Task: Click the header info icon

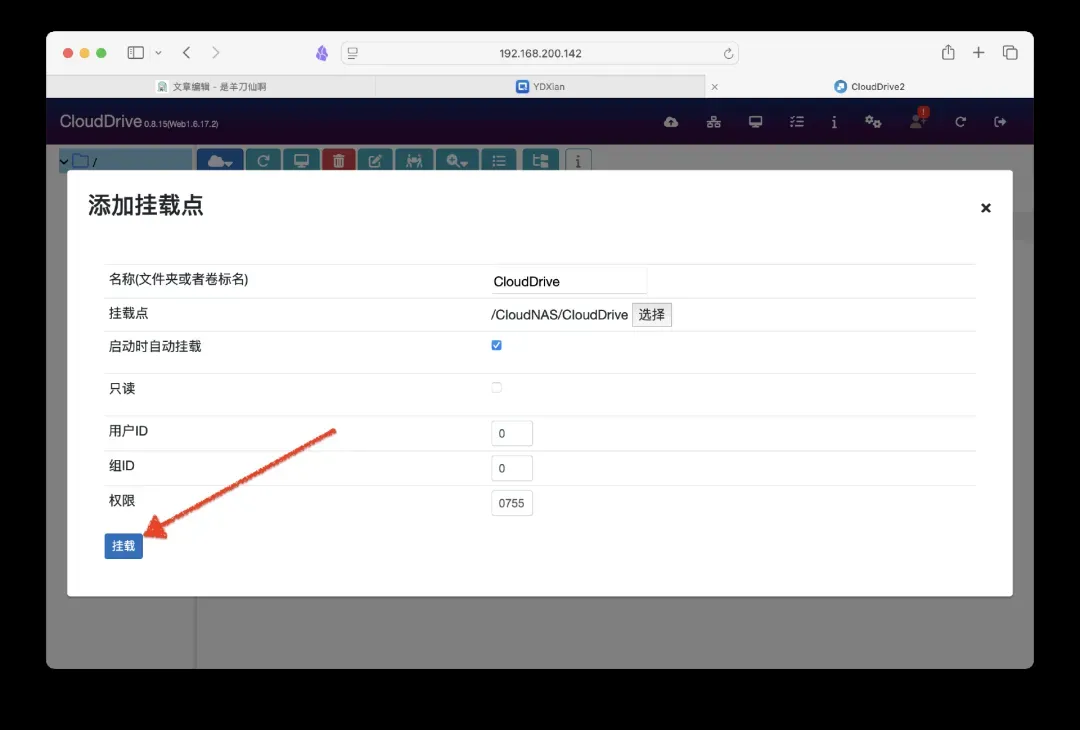Action: 834,122
